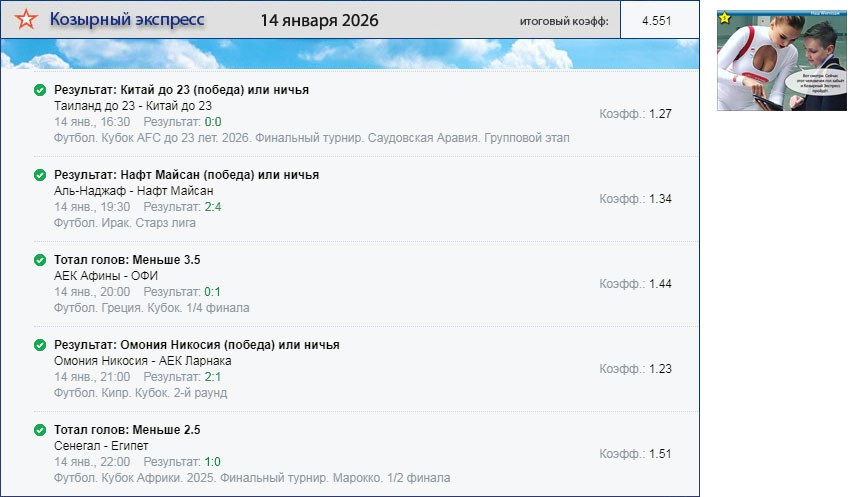The height and width of the screenshot is (497, 864).
Task: Open match Сенегал - Египет
Action: pos(100,446)
